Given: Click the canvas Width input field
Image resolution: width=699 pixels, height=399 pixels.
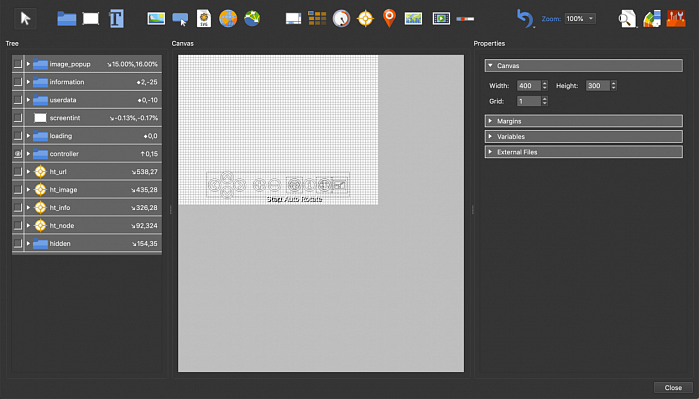Looking at the screenshot, I should 529,86.
